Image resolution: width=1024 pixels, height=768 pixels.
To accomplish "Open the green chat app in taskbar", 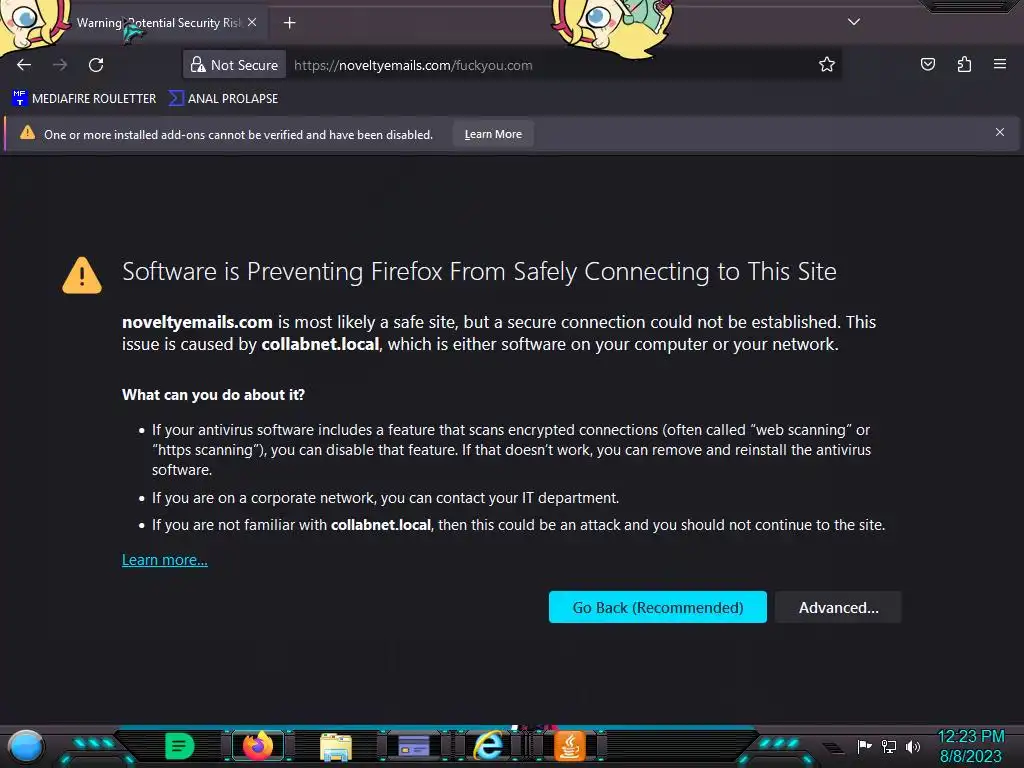I will coord(180,746).
